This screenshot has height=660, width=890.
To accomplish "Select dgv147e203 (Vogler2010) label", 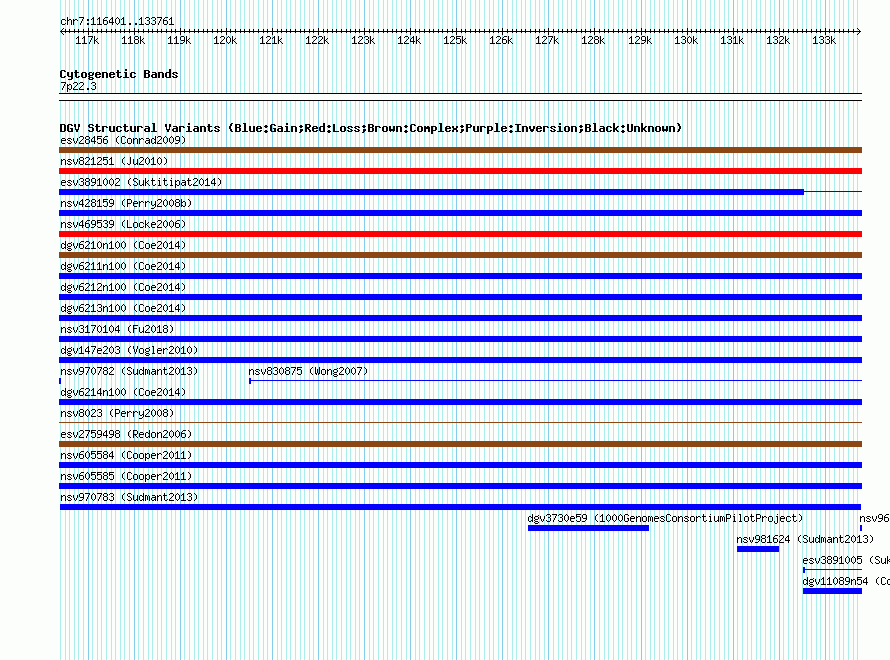I will (129, 350).
